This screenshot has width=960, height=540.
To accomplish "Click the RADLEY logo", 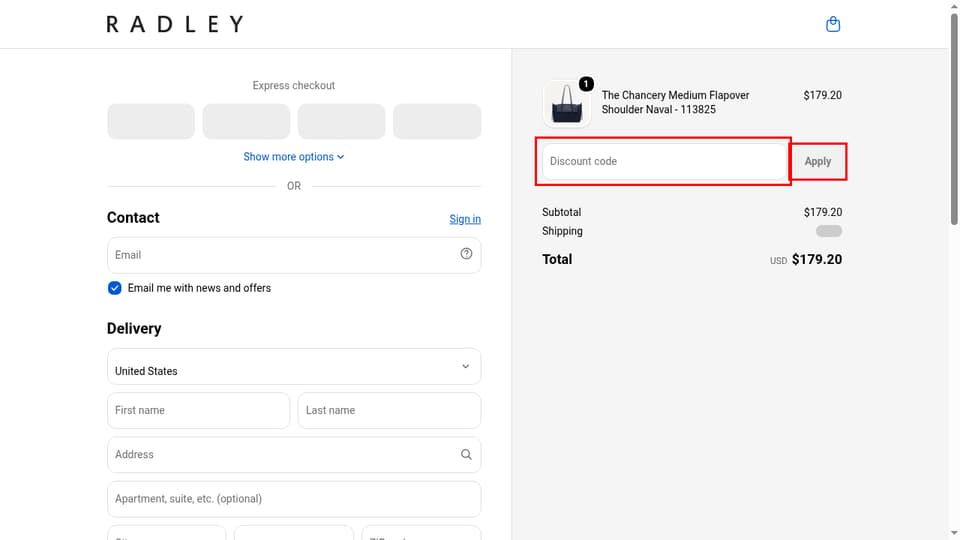I will [175, 24].
